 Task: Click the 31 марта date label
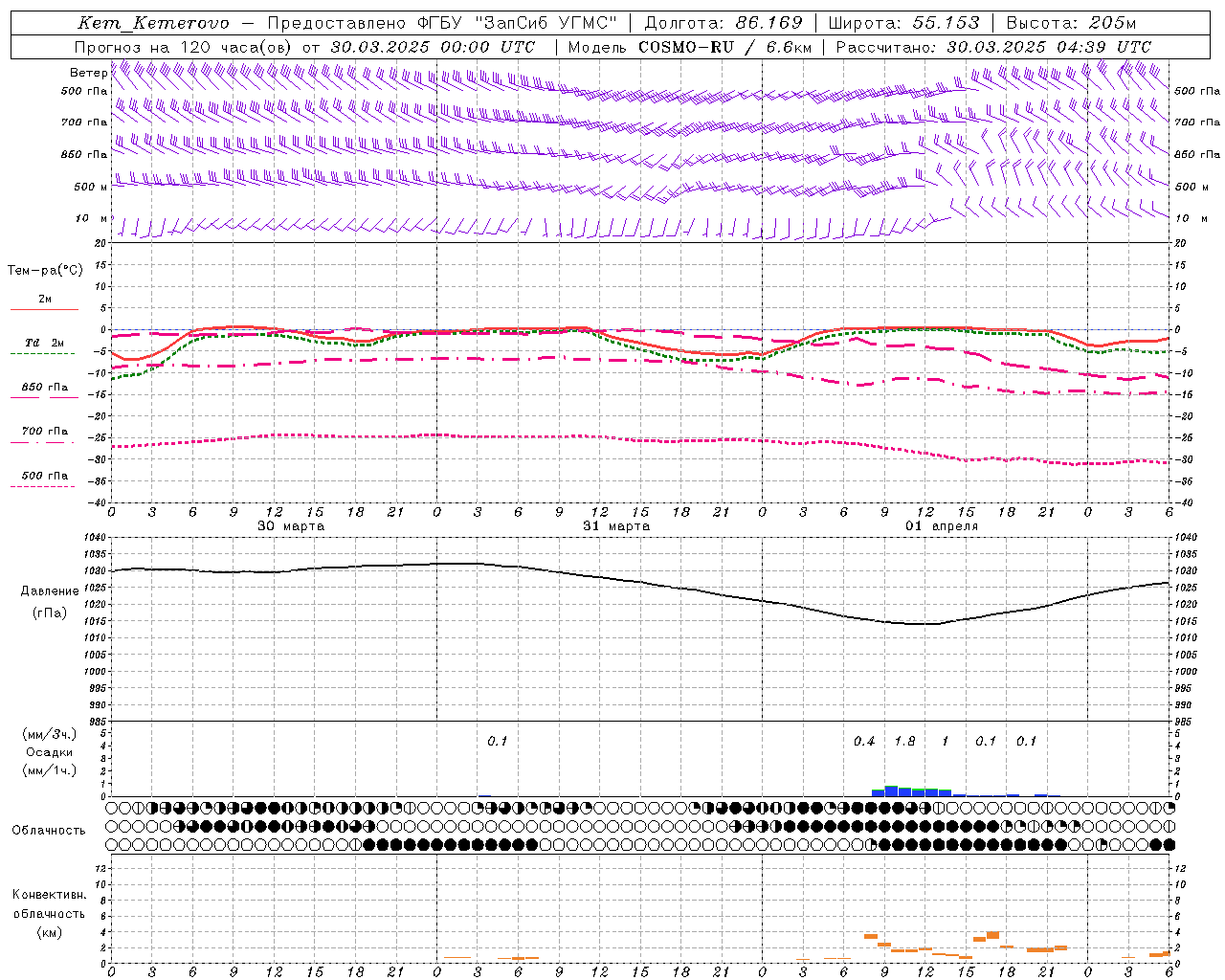pyautogui.click(x=616, y=526)
